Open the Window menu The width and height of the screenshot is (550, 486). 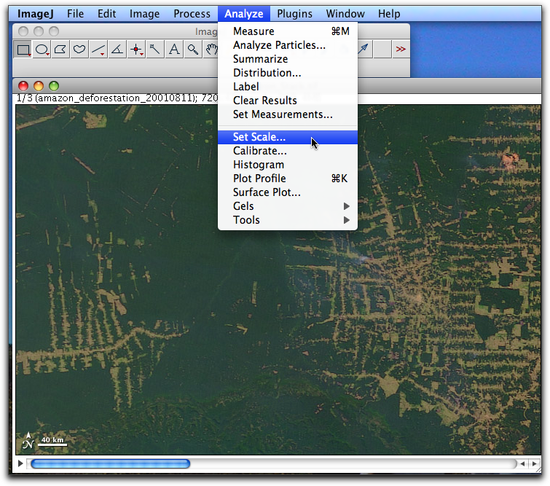[346, 14]
